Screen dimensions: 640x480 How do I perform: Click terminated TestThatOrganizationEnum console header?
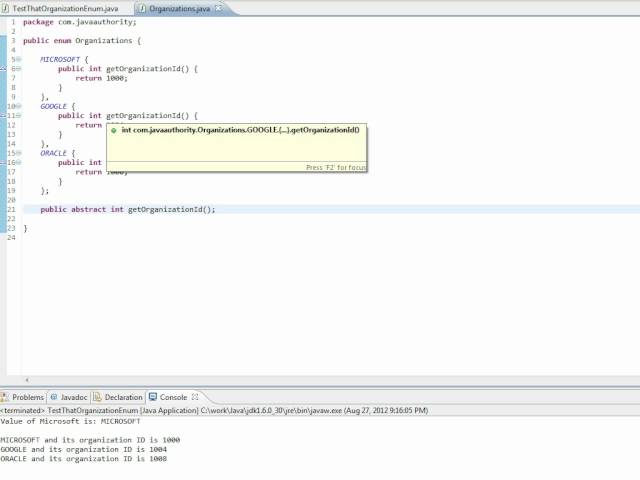click(x=214, y=410)
